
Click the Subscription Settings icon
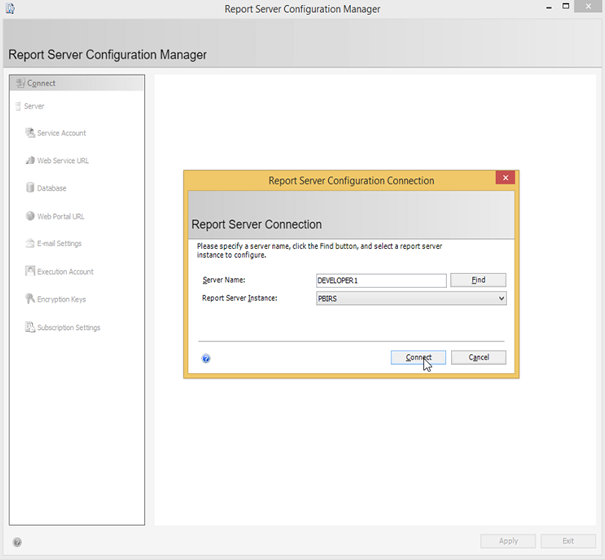(30, 327)
